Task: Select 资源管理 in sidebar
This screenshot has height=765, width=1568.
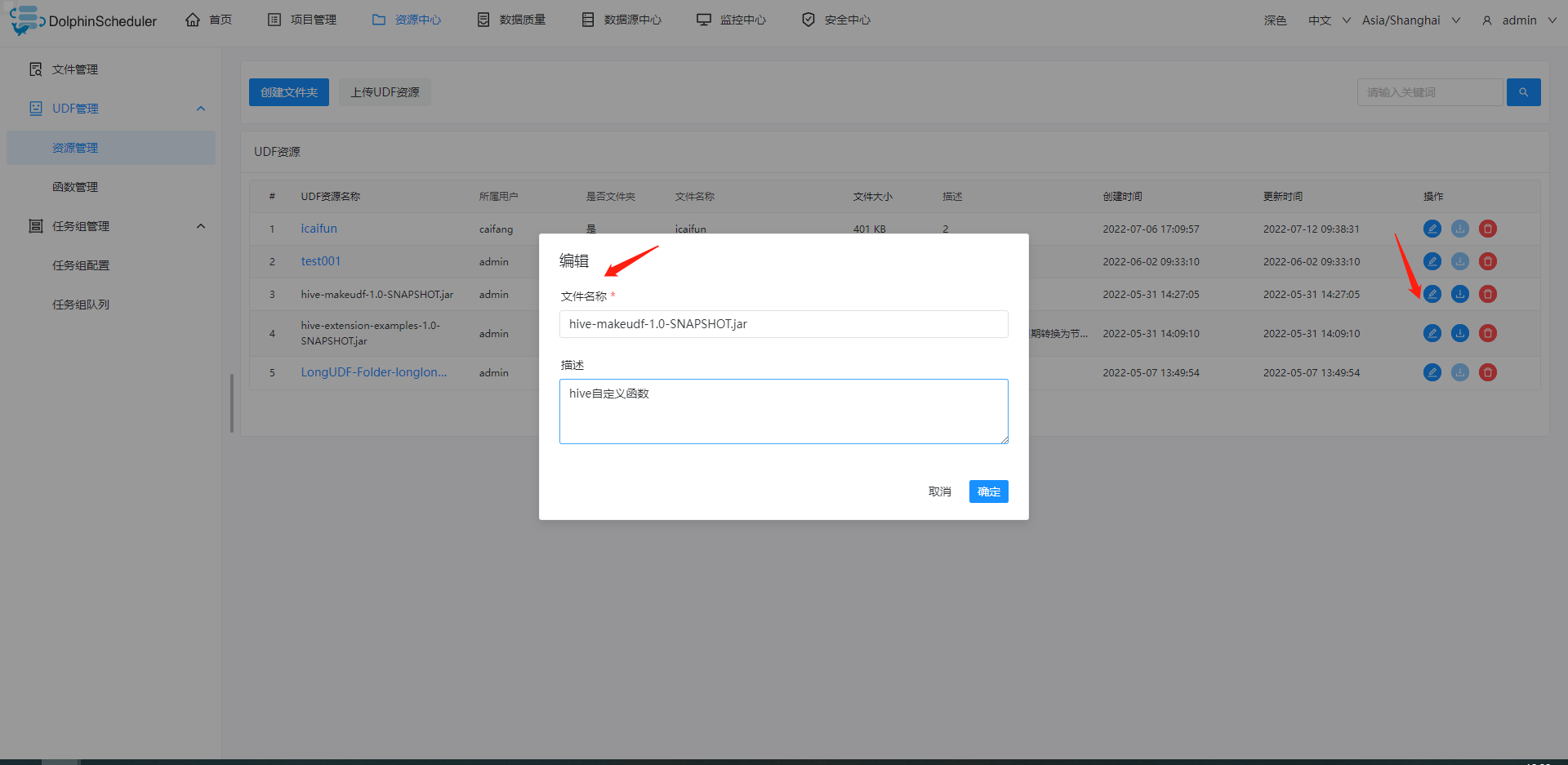Action: point(111,148)
